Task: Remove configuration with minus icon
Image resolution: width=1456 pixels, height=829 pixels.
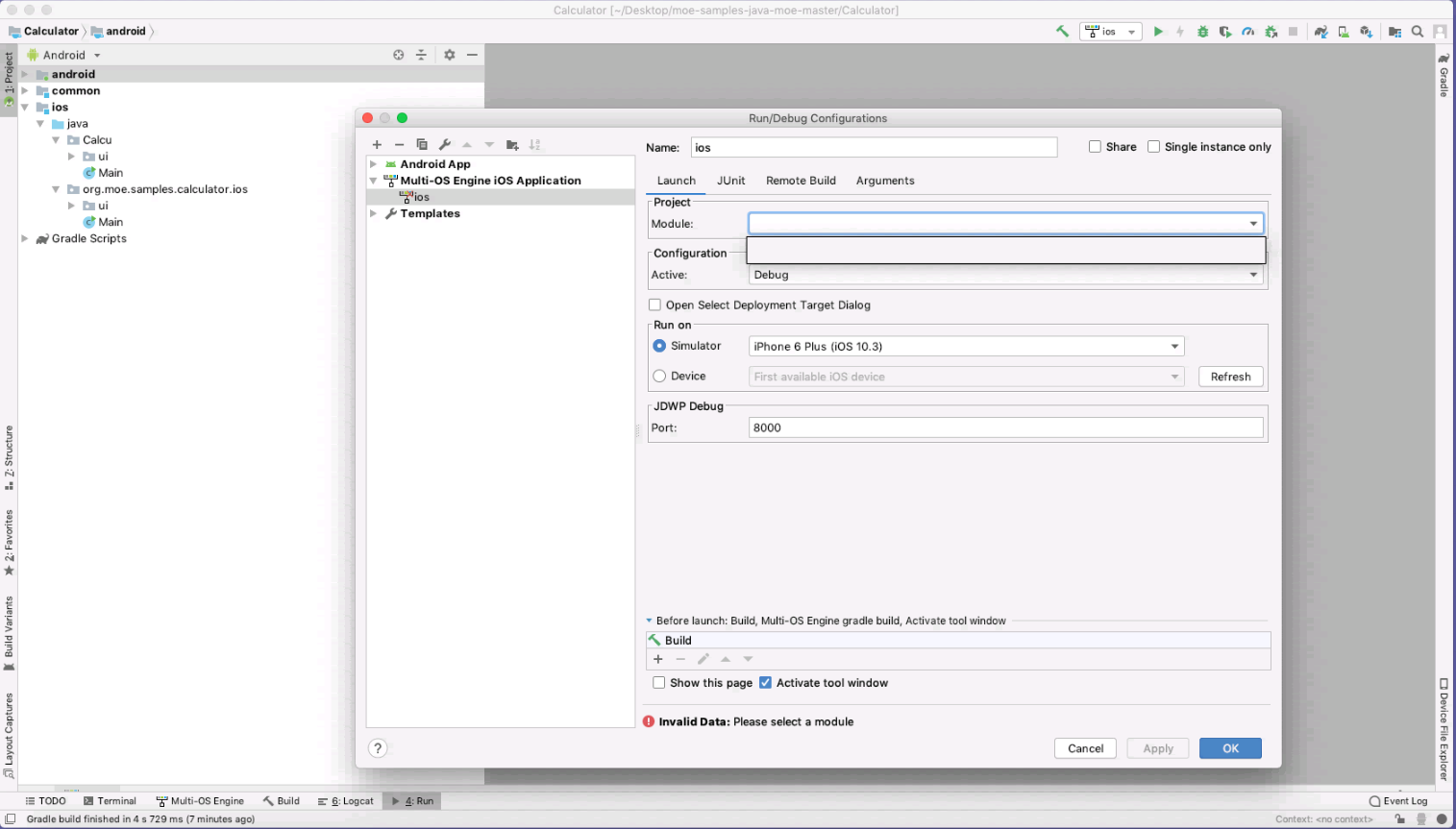Action: pyautogui.click(x=399, y=145)
